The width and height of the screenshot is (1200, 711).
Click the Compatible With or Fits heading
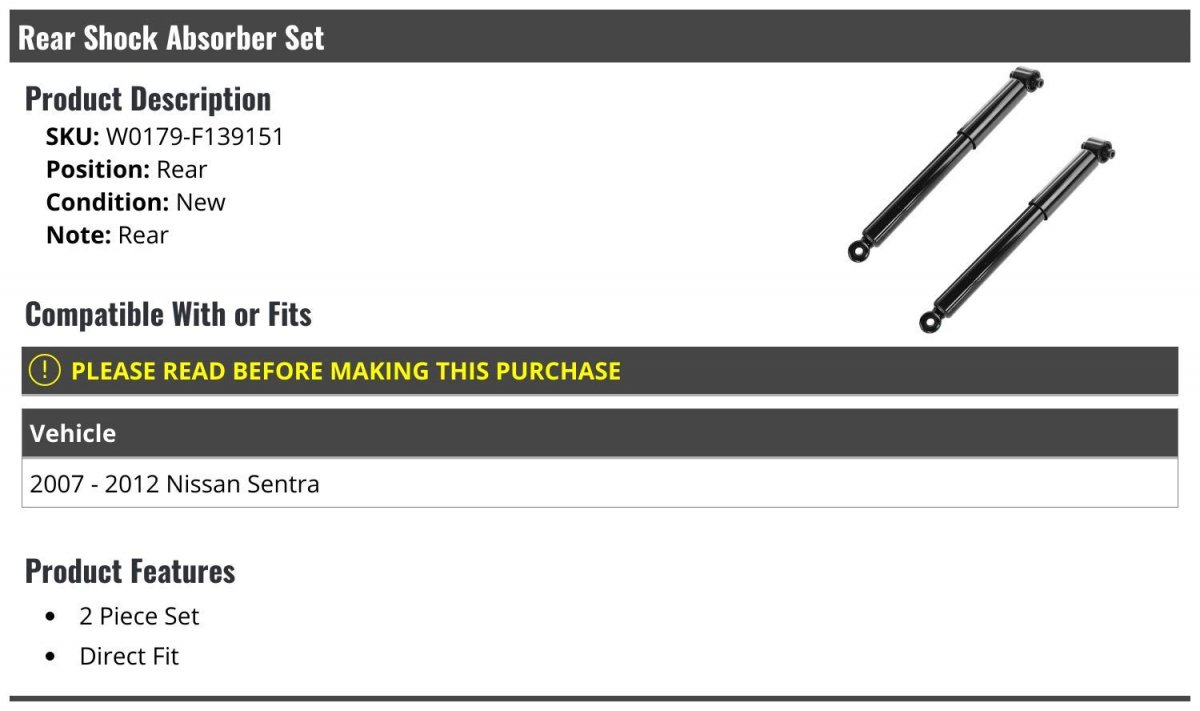tap(168, 315)
